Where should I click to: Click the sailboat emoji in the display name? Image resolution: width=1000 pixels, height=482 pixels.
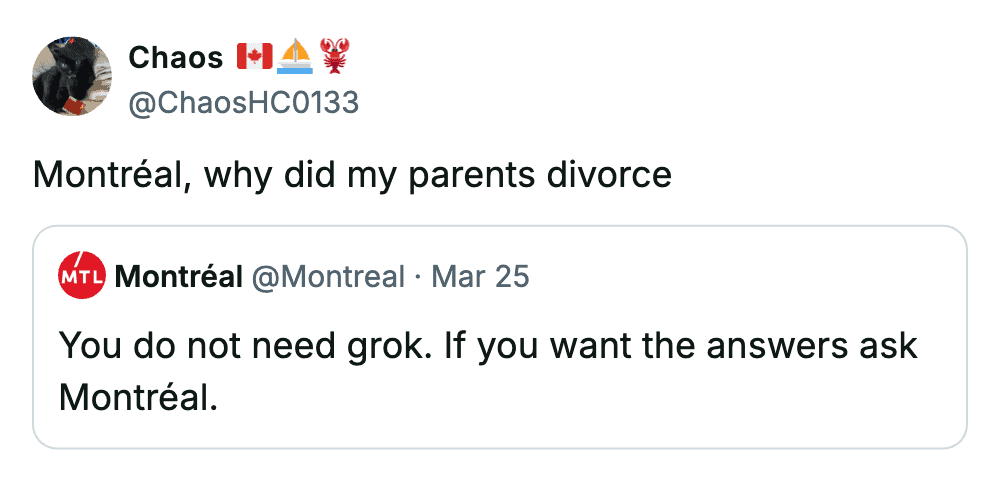295,57
